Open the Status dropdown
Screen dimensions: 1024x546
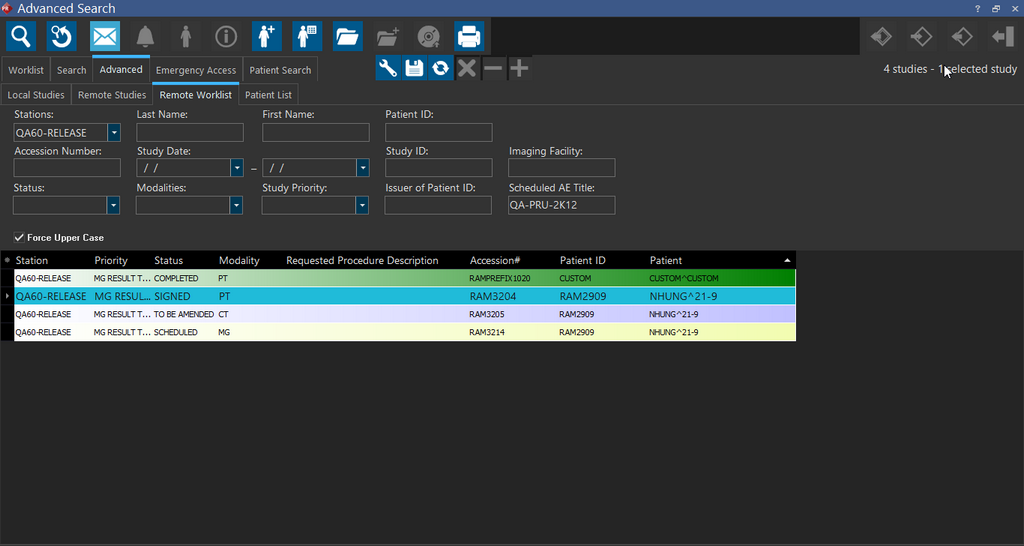coord(113,205)
